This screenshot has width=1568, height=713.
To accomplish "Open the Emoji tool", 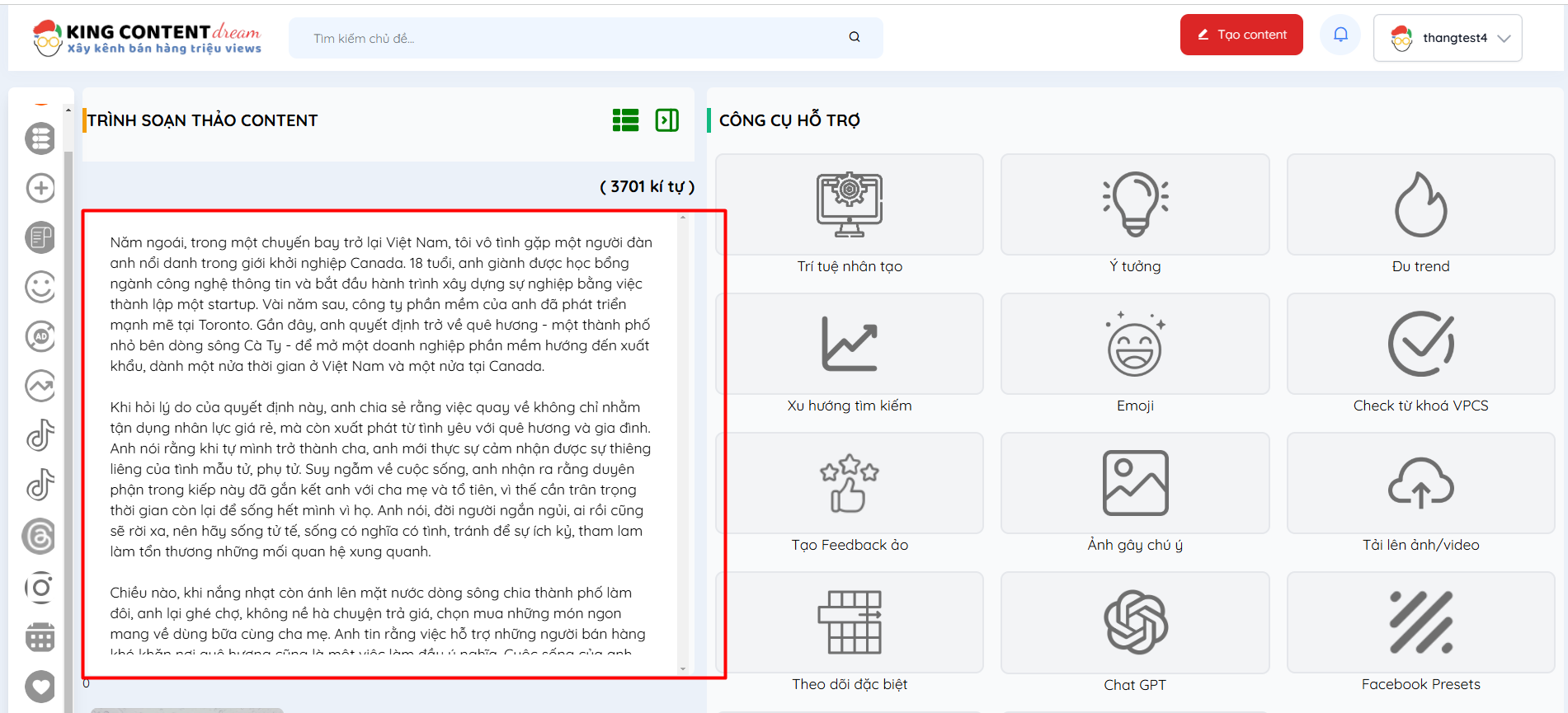I will coord(1134,345).
